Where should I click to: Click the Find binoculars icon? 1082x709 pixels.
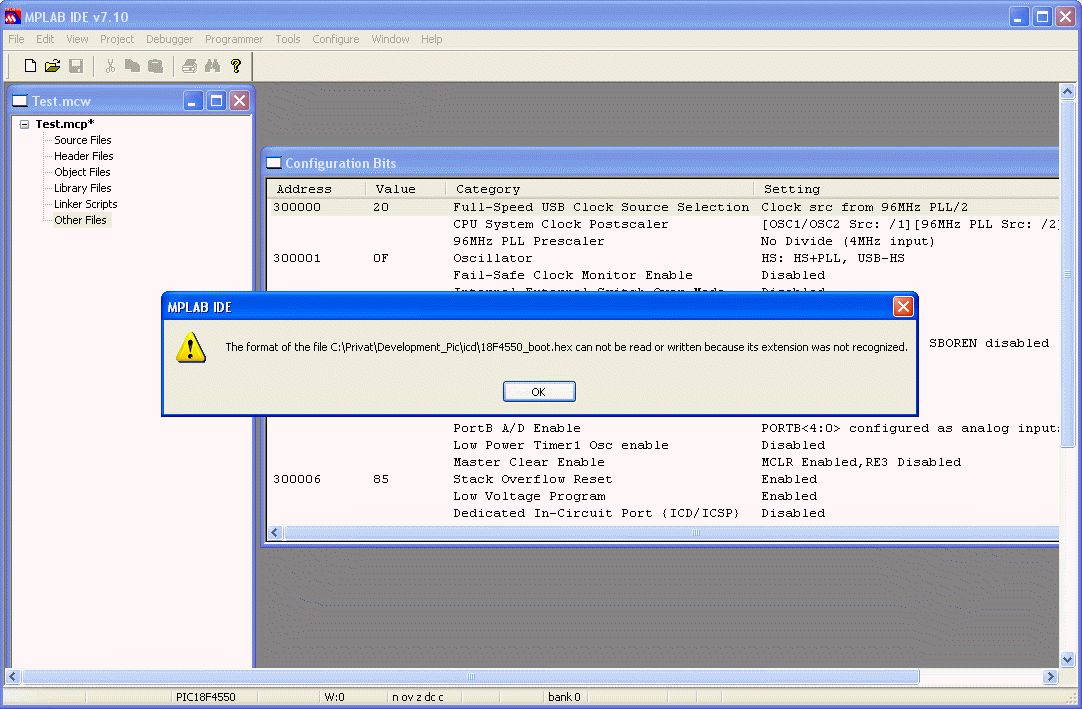[x=212, y=66]
